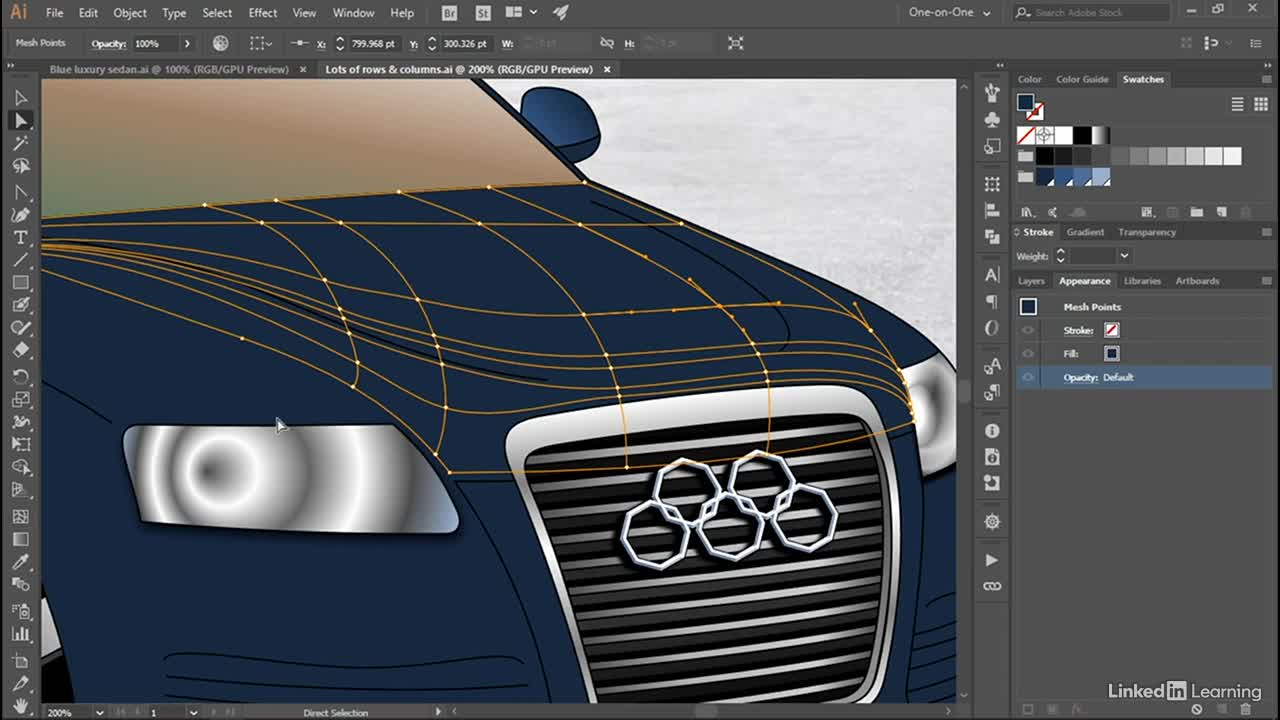Select the Gradient tool
Screen dimensions: 1280x720
coord(20,540)
